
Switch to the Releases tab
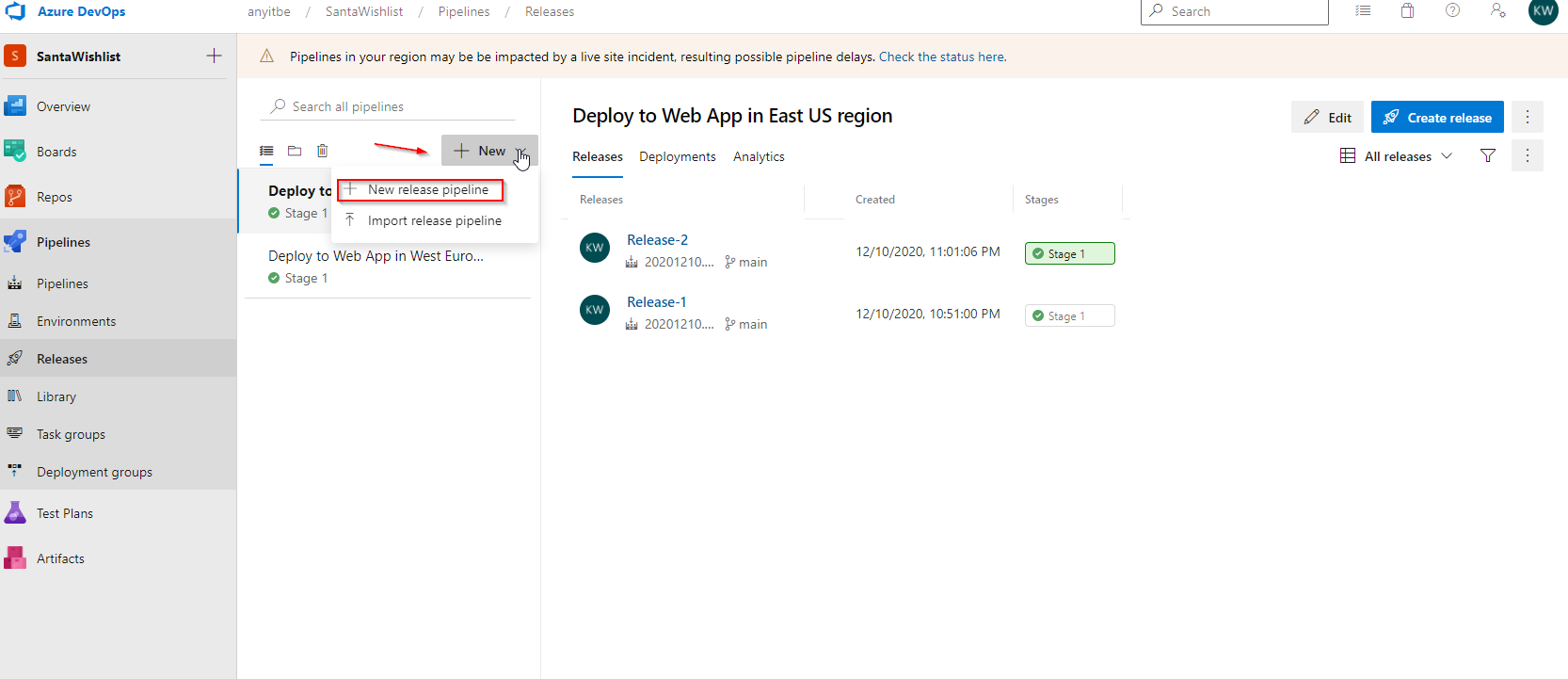tap(598, 157)
